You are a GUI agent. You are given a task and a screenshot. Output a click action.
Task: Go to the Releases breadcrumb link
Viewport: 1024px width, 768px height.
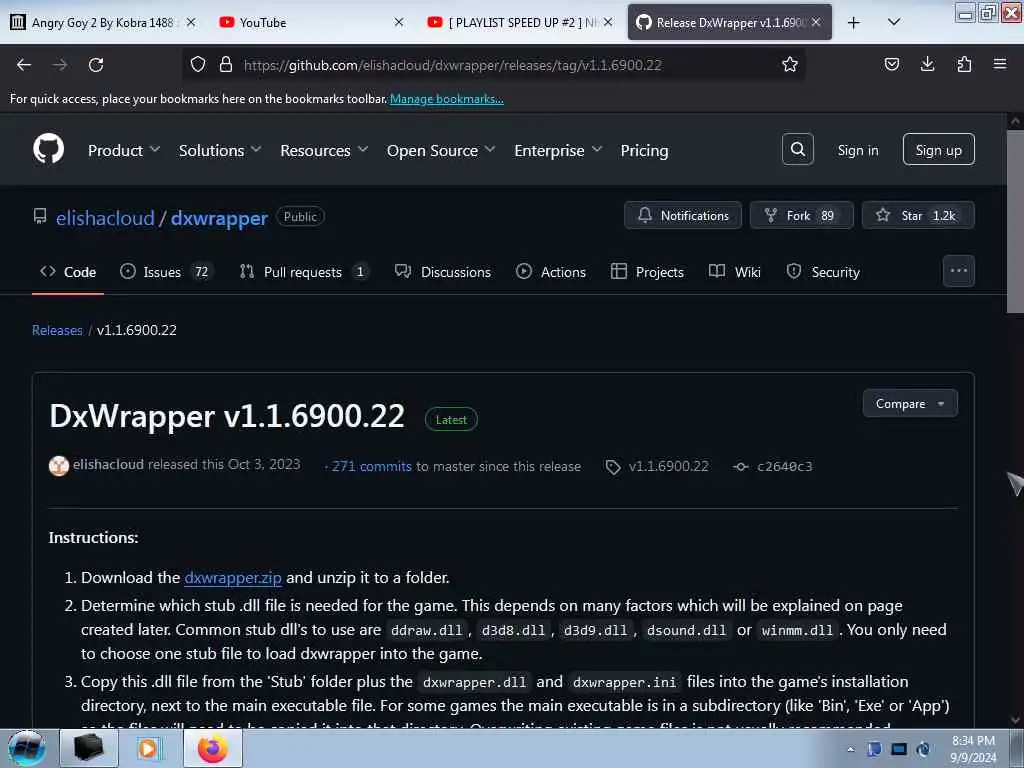pos(57,330)
